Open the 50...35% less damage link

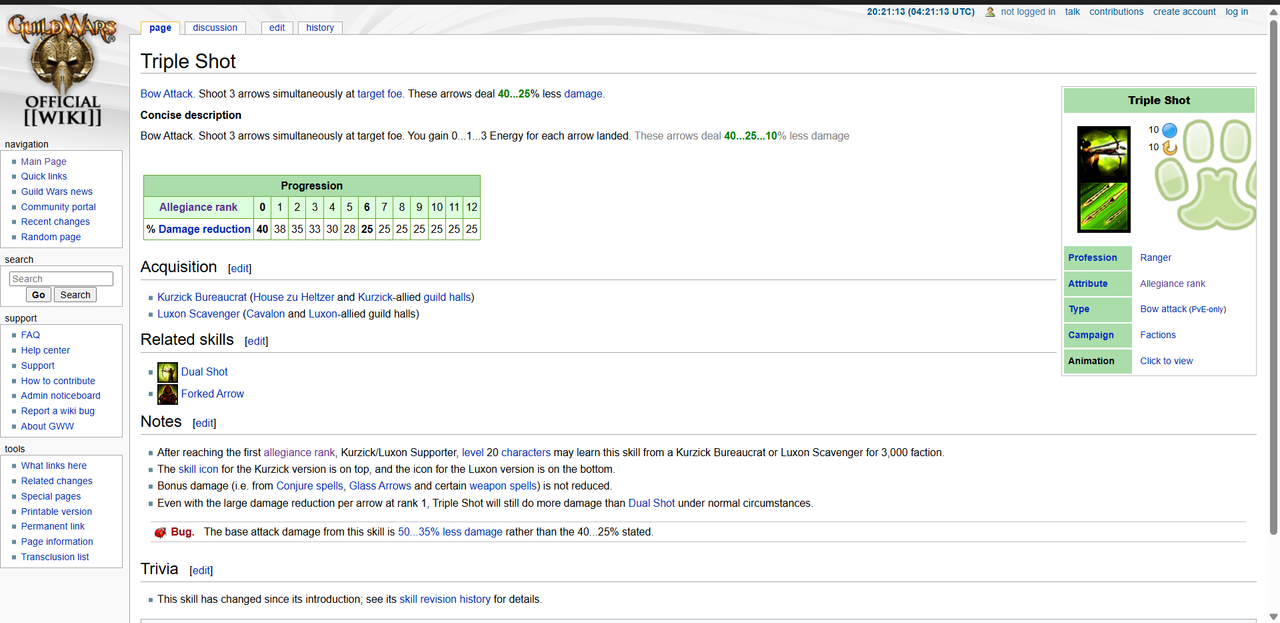450,532
